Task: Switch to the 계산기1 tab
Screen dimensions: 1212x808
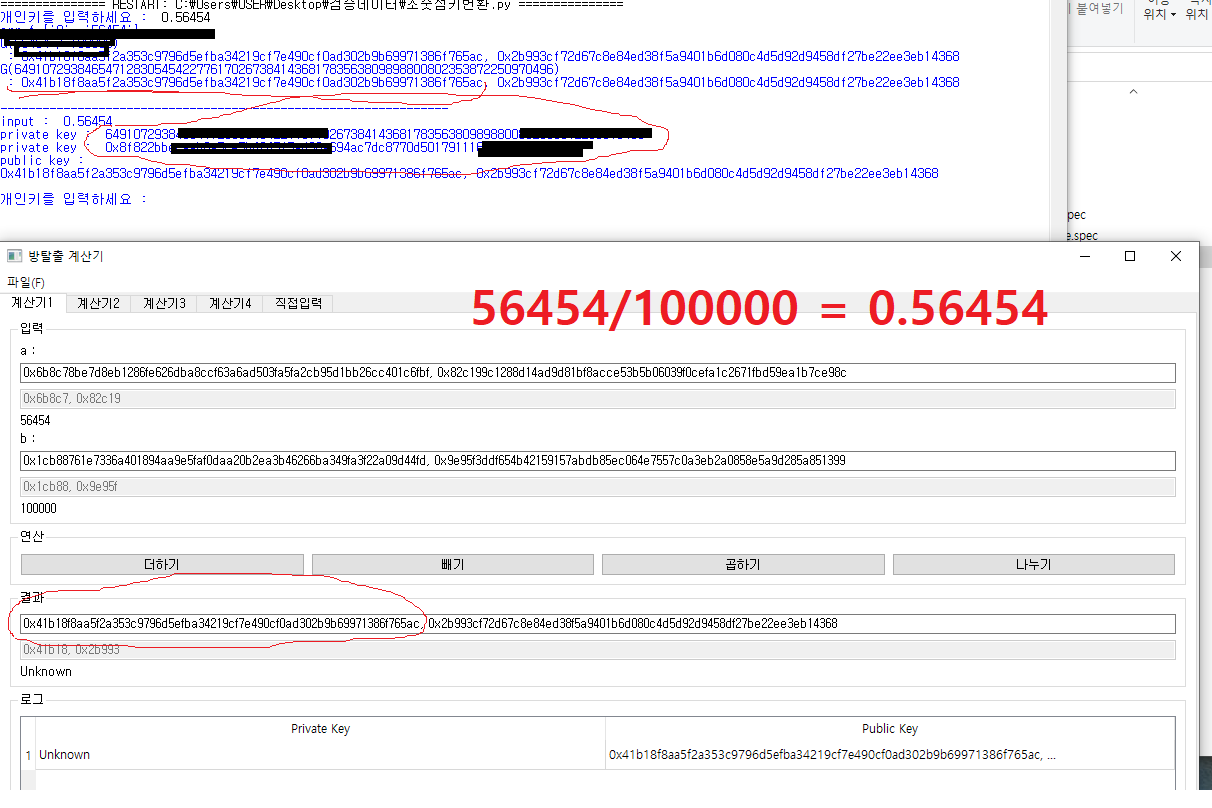Action: [x=33, y=303]
